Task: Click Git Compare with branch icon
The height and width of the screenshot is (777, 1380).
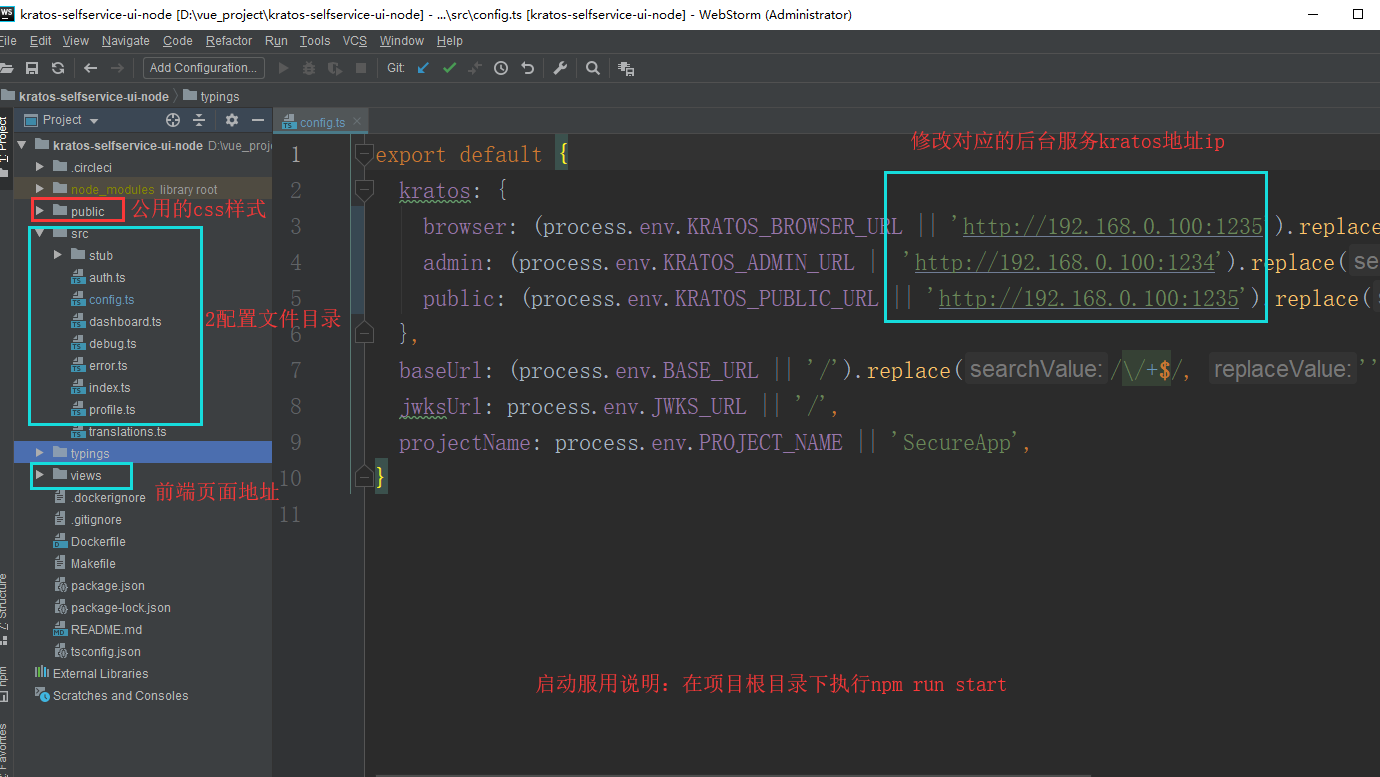Action: click(475, 68)
